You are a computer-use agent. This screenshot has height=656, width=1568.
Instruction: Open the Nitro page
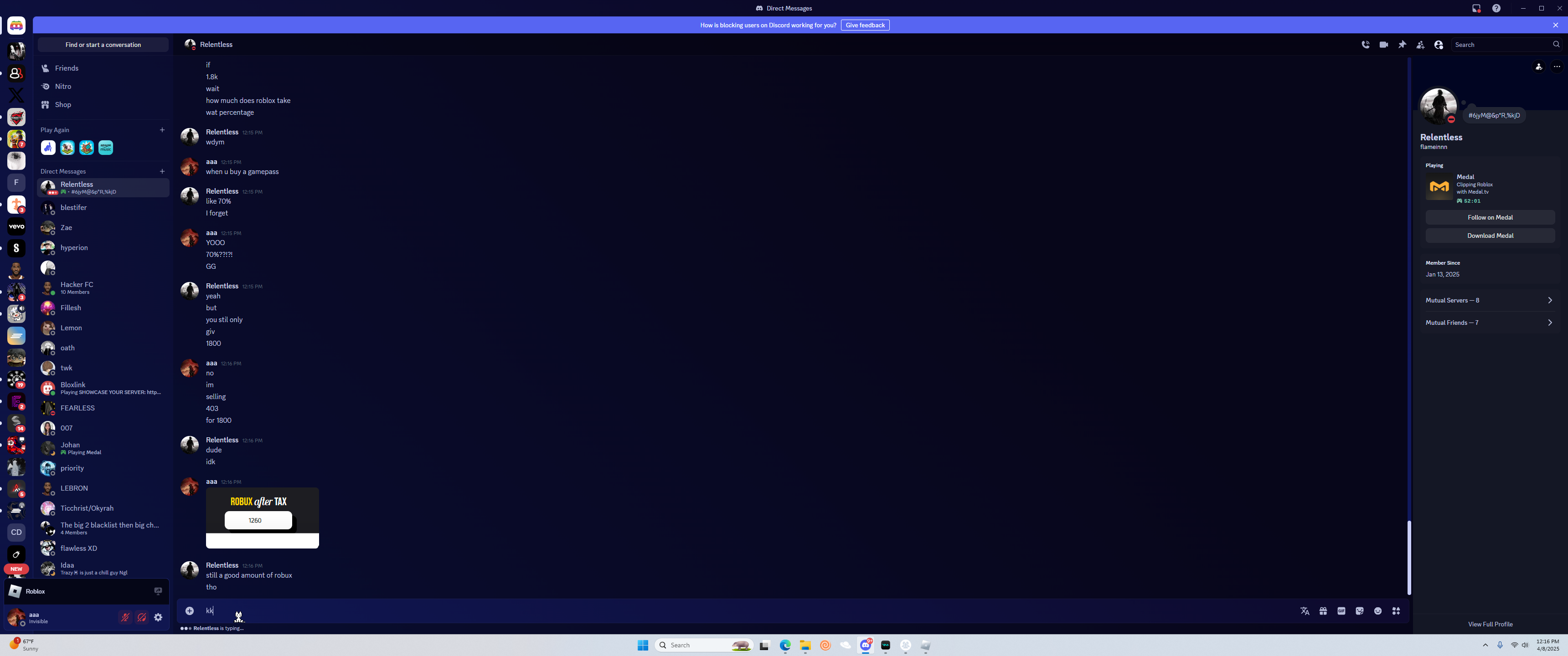pyautogui.click(x=63, y=87)
